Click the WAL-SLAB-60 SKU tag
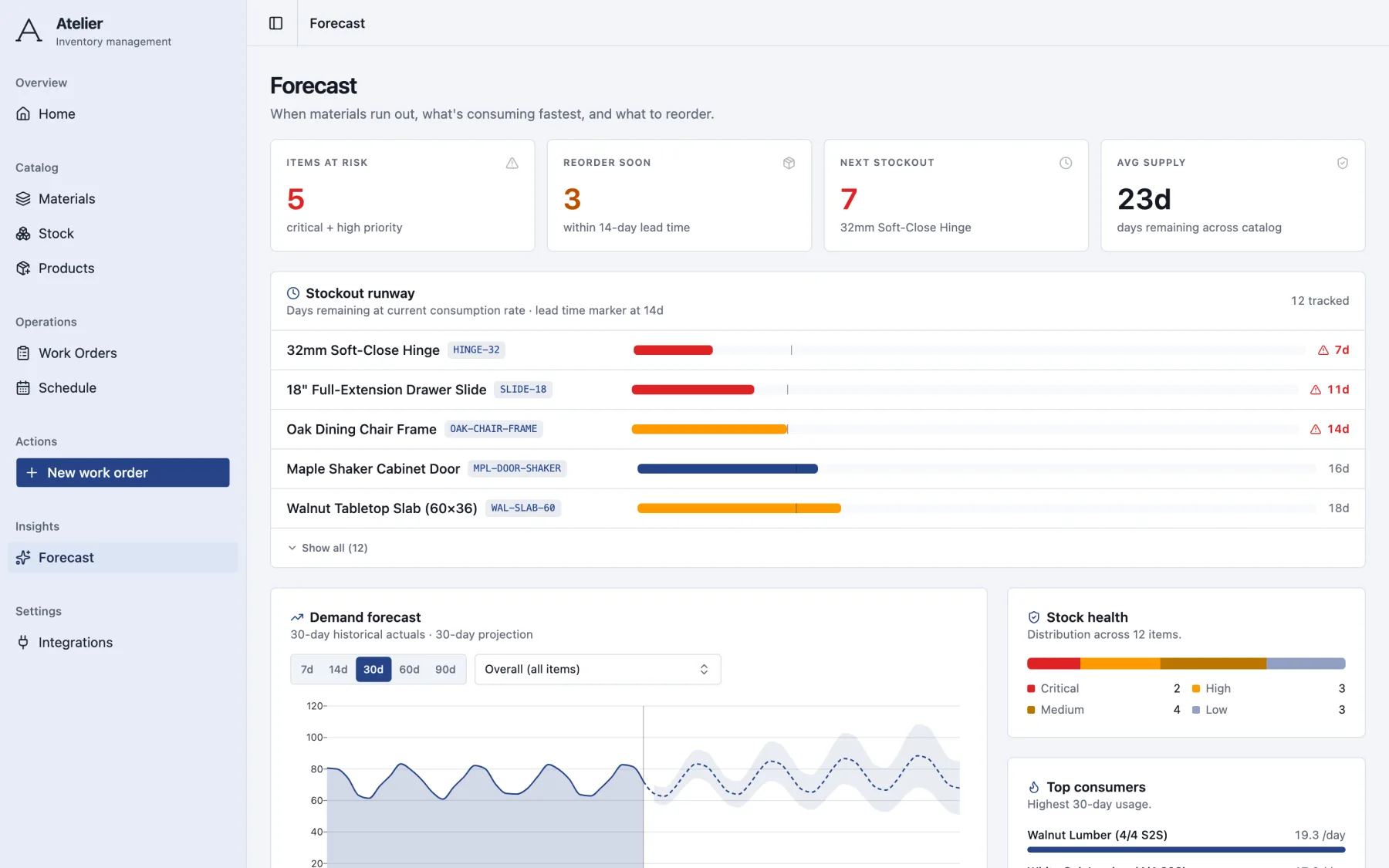The width and height of the screenshot is (1389, 868). pyautogui.click(x=523, y=508)
